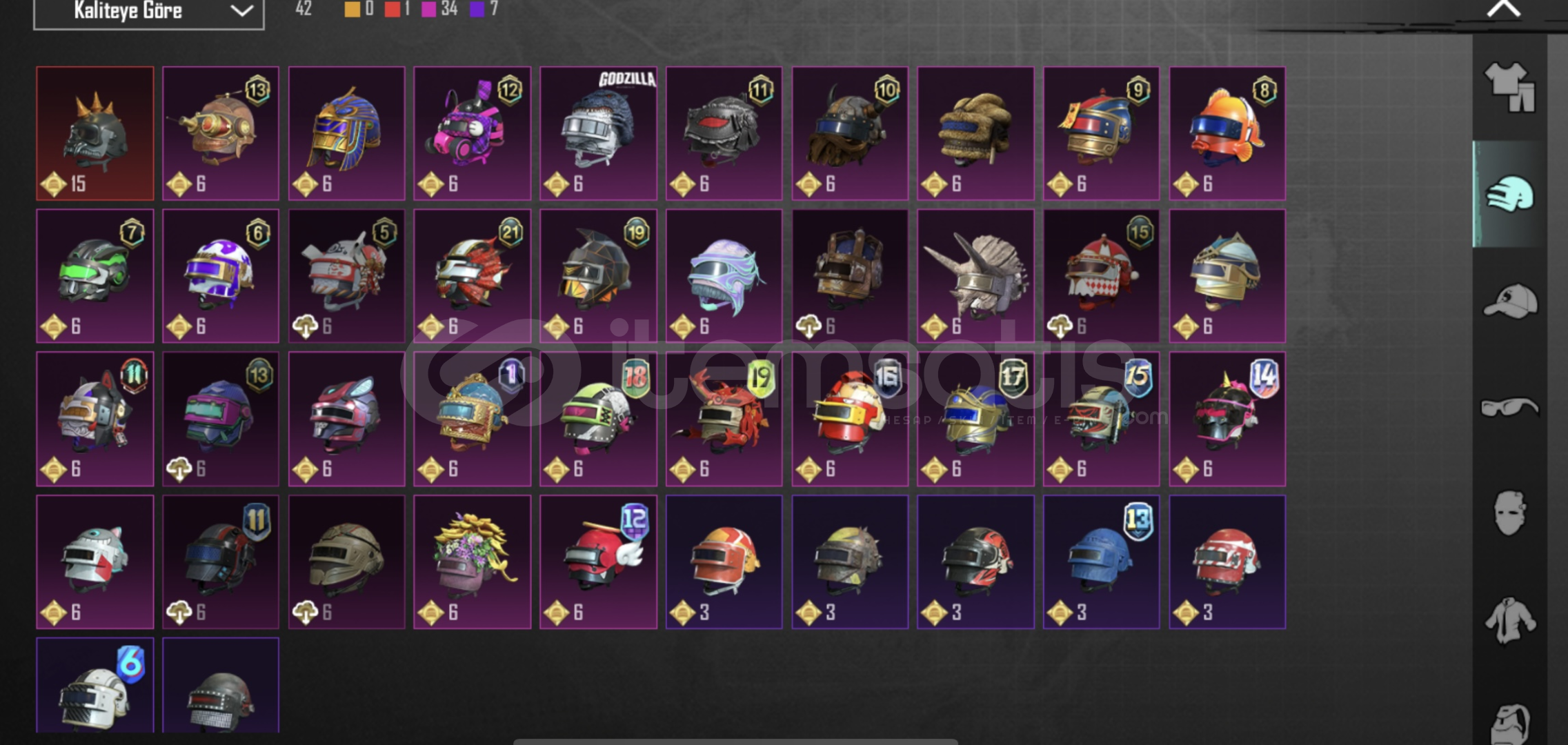Open the face mask category icon
Image resolution: width=1568 pixels, height=745 pixels.
1510,513
